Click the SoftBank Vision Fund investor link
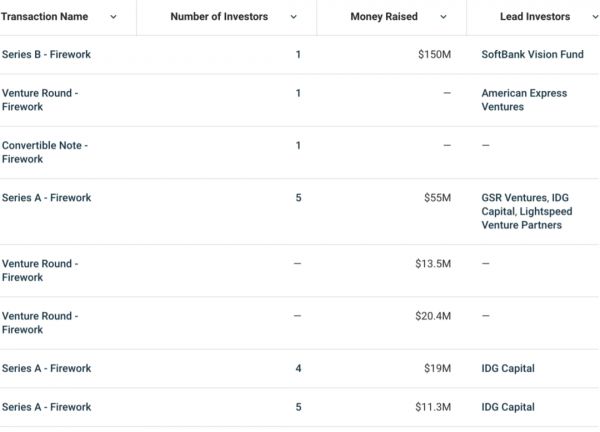The height and width of the screenshot is (432, 600). [532, 54]
